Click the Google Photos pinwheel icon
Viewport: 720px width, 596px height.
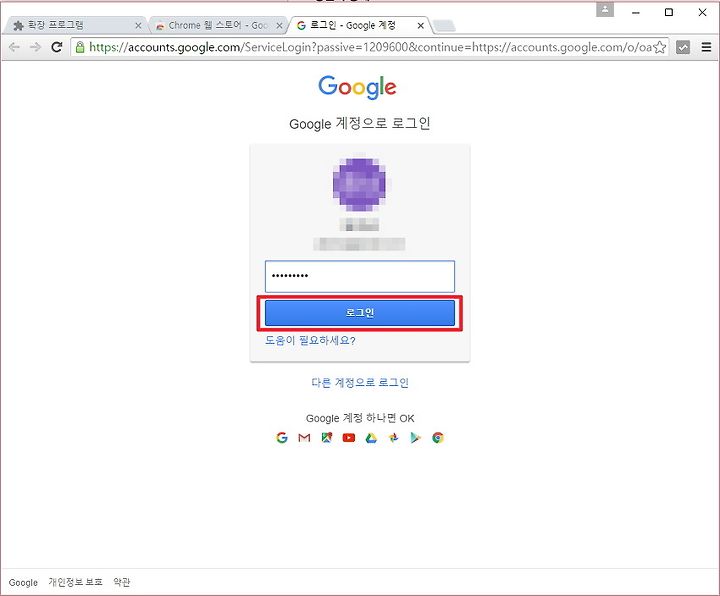(x=393, y=438)
